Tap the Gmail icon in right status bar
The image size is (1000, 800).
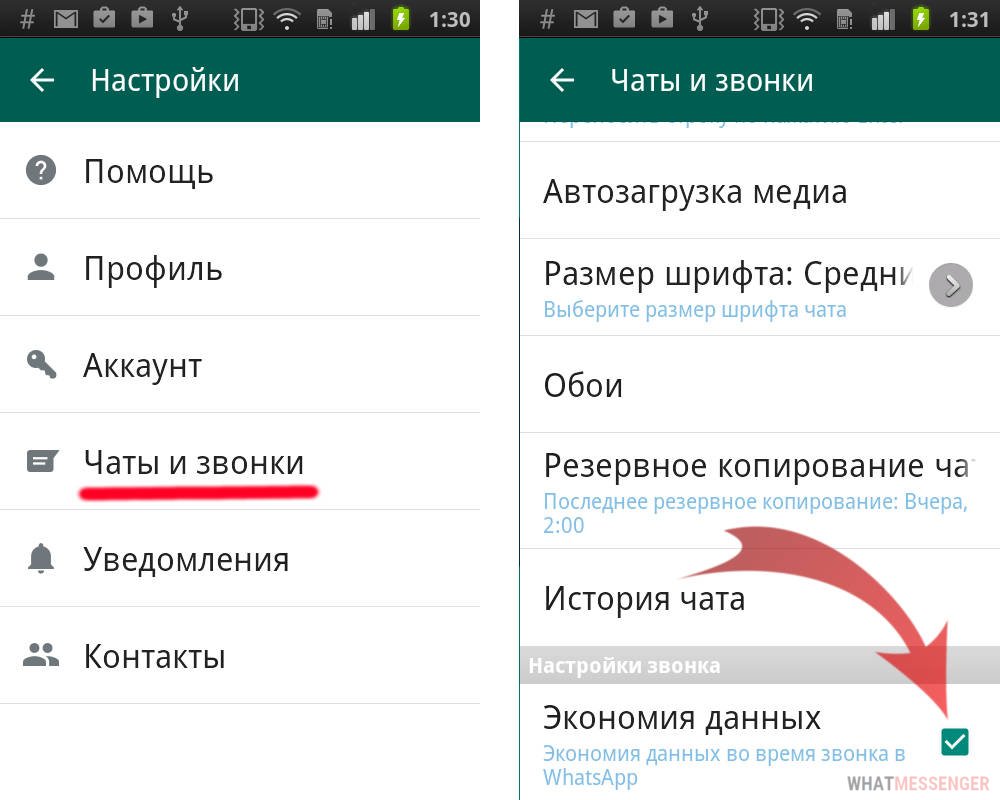[x=585, y=19]
